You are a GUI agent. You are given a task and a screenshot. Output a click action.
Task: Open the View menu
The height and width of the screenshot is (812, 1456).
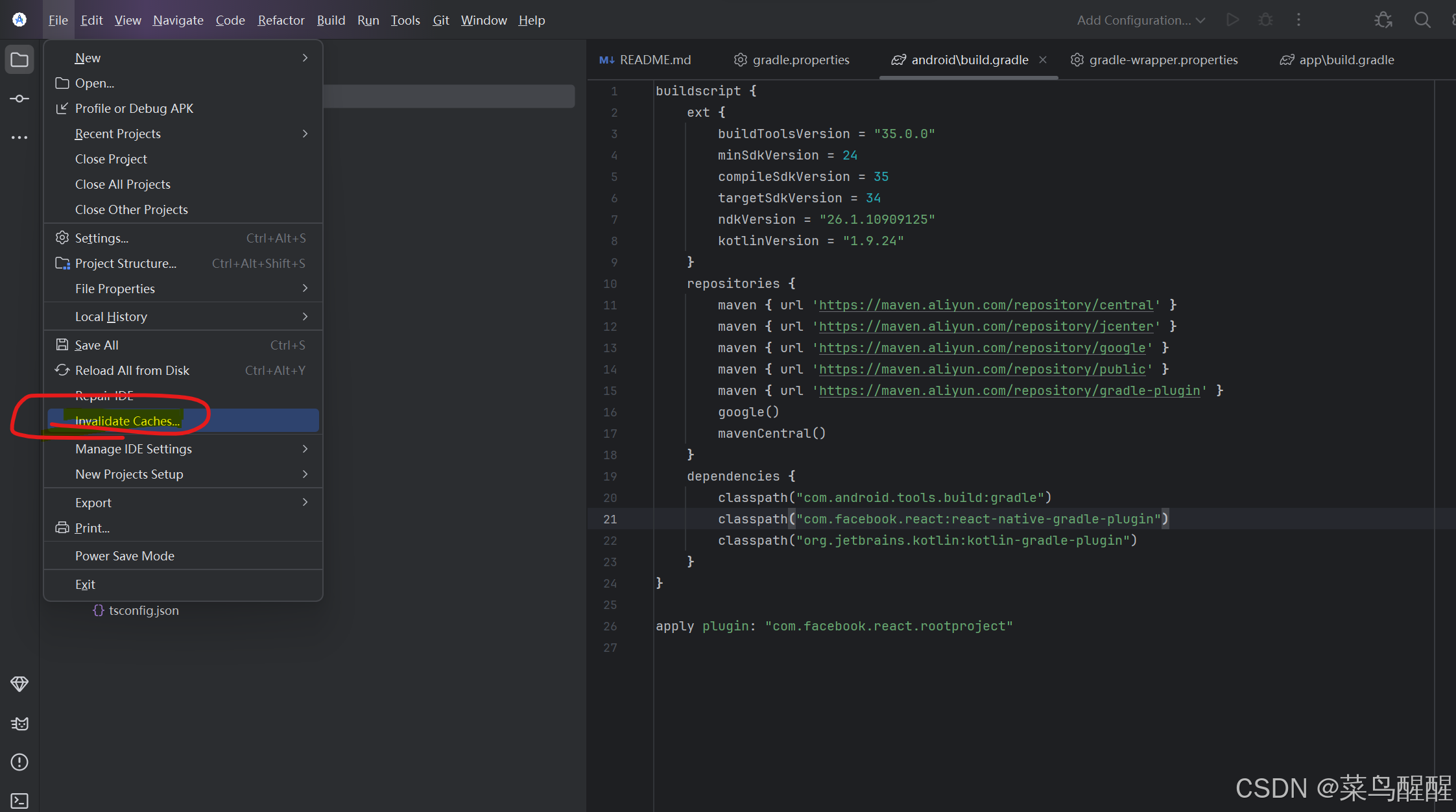coord(128,20)
